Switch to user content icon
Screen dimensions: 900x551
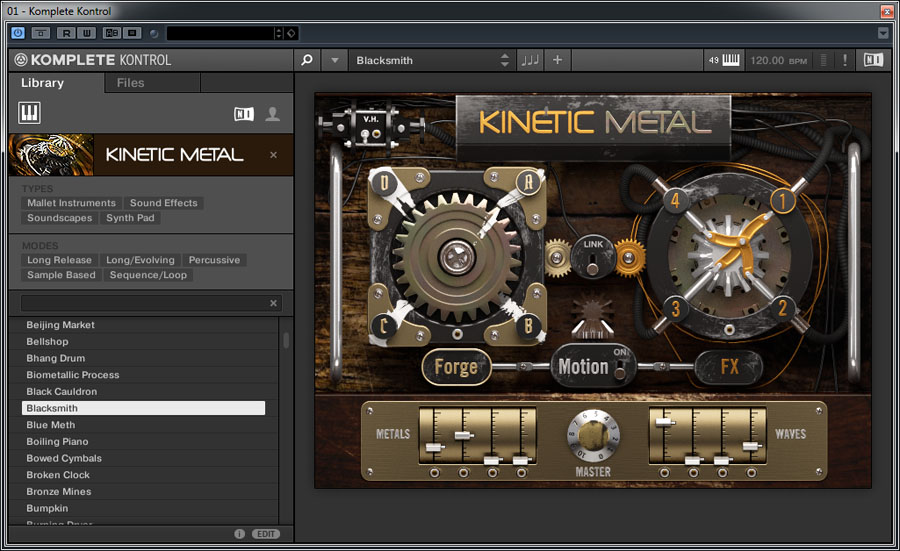272,114
